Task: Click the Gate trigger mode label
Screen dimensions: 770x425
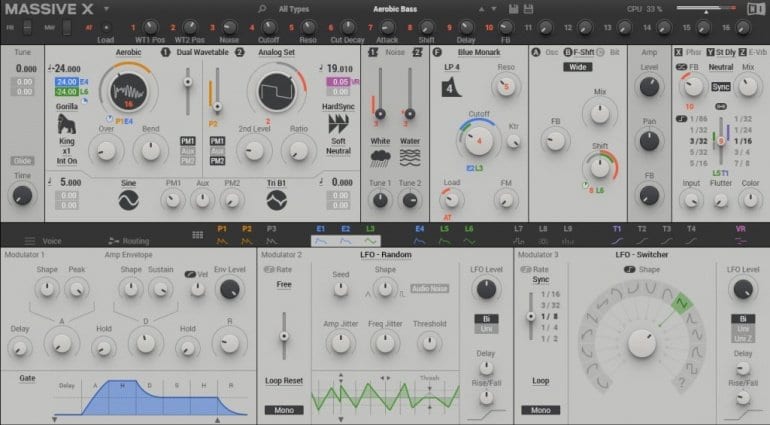Action: point(27,378)
